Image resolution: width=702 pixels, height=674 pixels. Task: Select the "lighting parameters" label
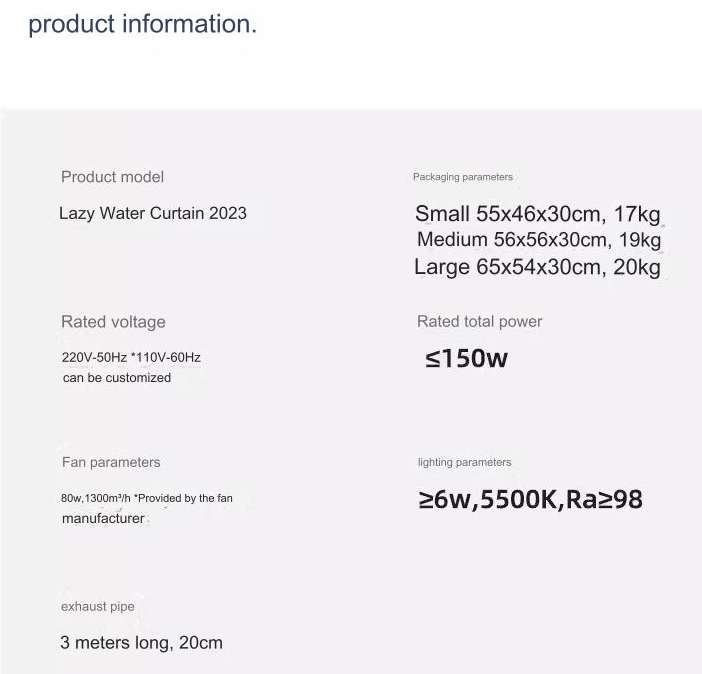pyautogui.click(x=464, y=462)
